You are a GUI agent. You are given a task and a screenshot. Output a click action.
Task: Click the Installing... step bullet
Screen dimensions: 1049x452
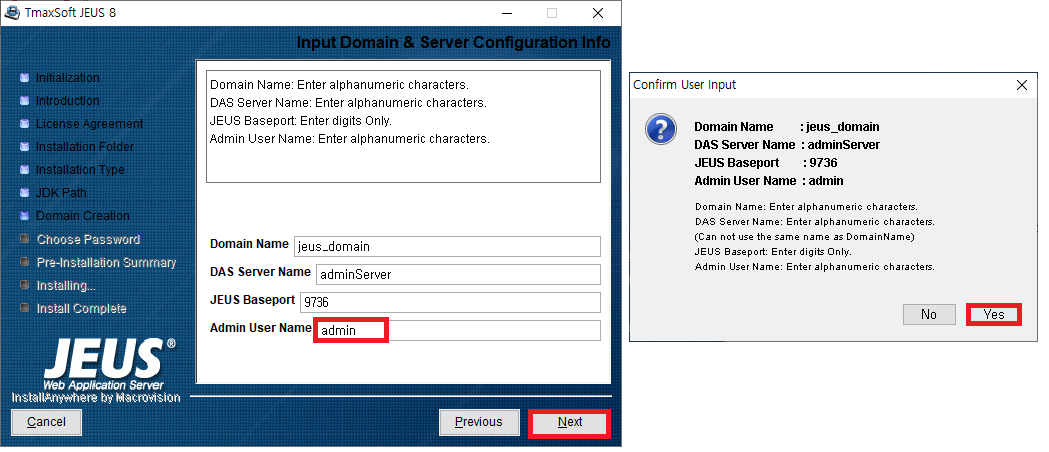[x=25, y=285]
